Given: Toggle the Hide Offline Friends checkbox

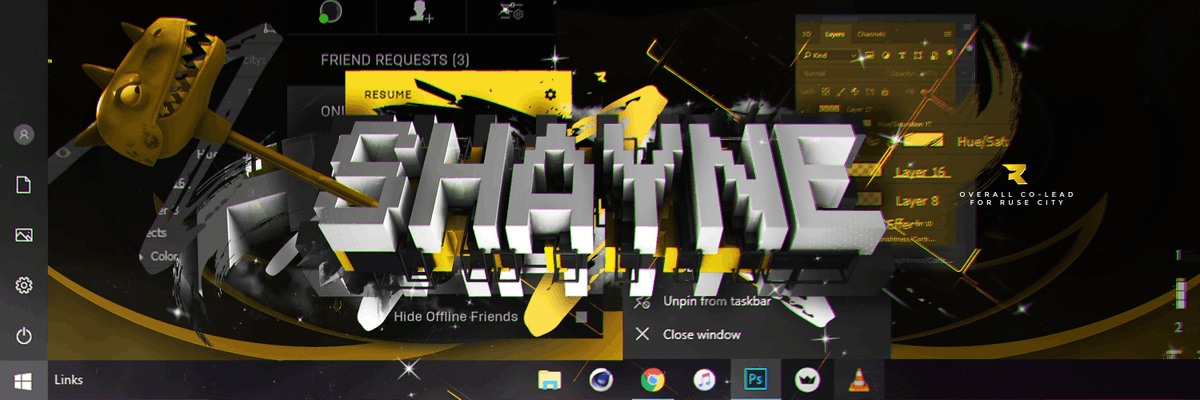Looking at the screenshot, I should point(581,317).
